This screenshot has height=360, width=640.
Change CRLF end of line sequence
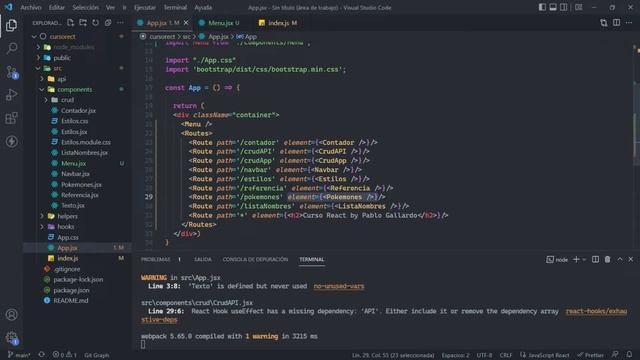click(506, 355)
